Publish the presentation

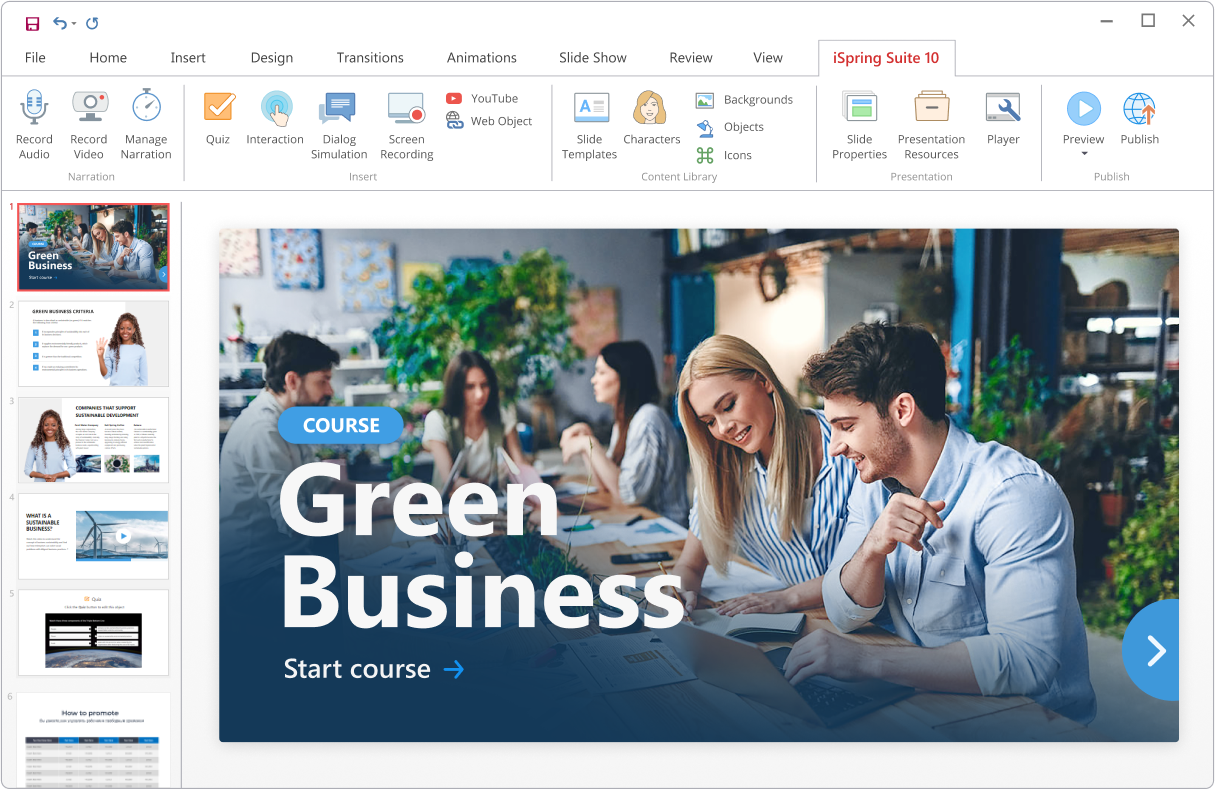coord(1139,123)
